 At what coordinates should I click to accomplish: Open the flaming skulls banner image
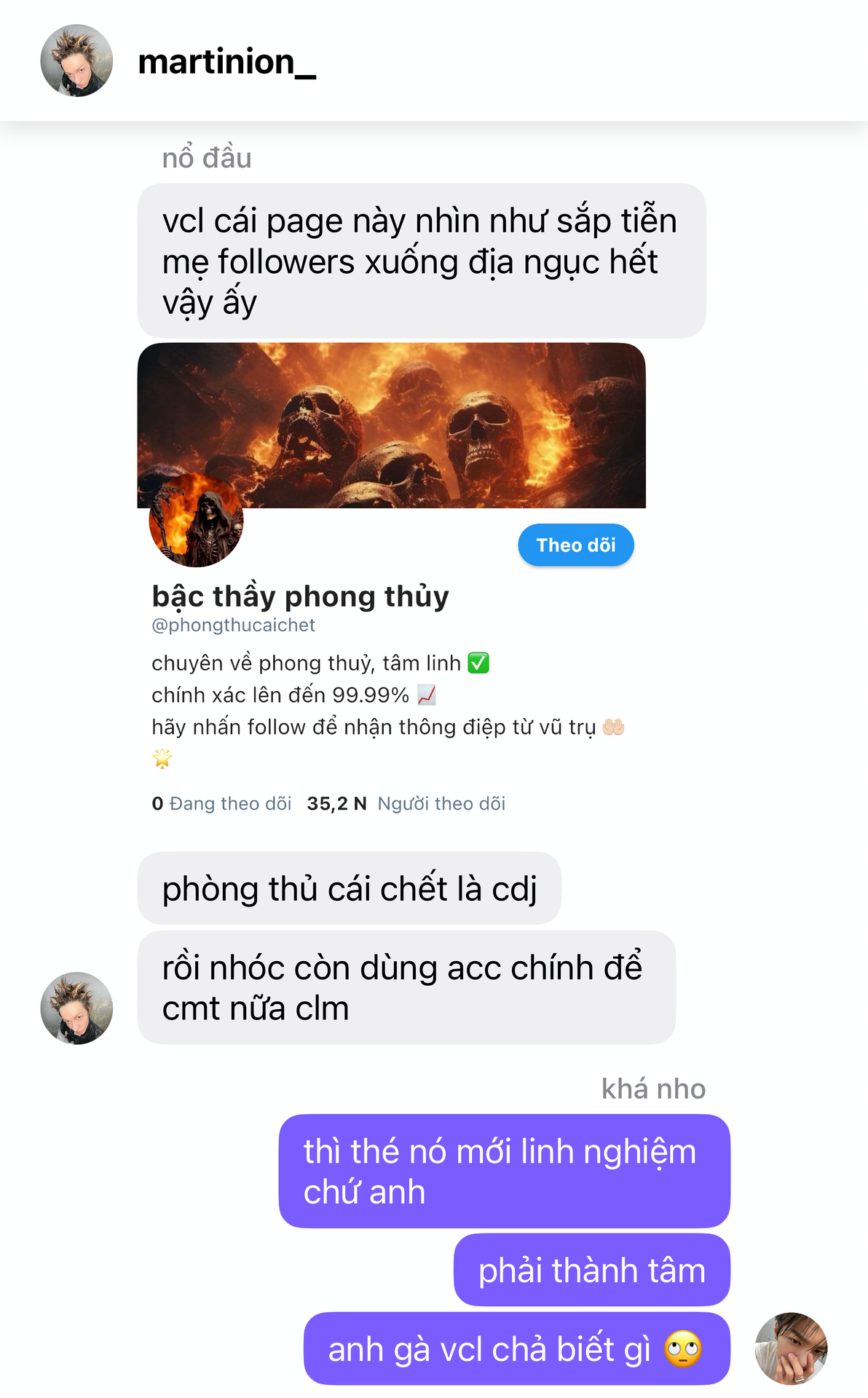pos(392,425)
